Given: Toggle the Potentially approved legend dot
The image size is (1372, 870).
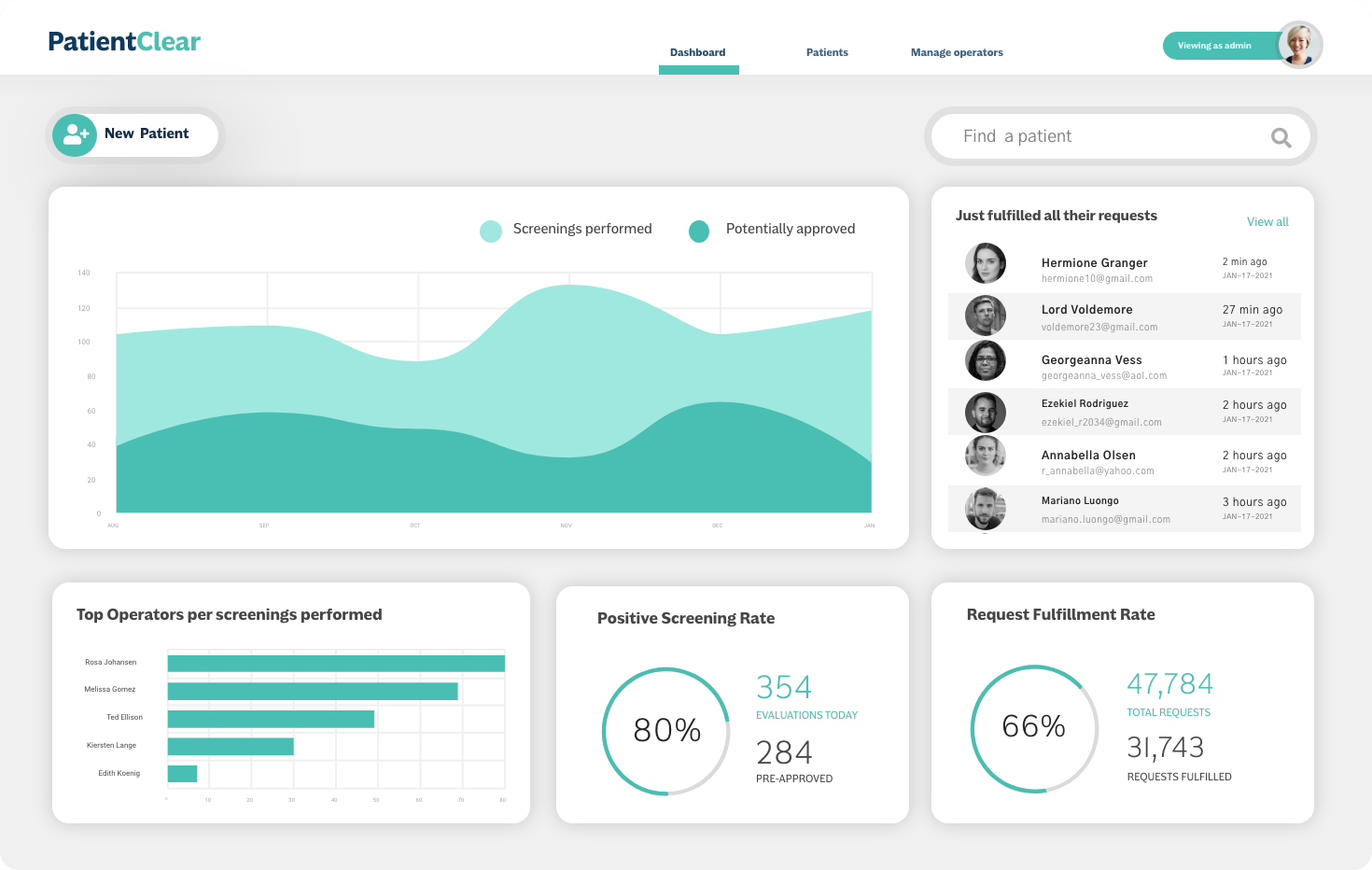Looking at the screenshot, I should pyautogui.click(x=699, y=231).
